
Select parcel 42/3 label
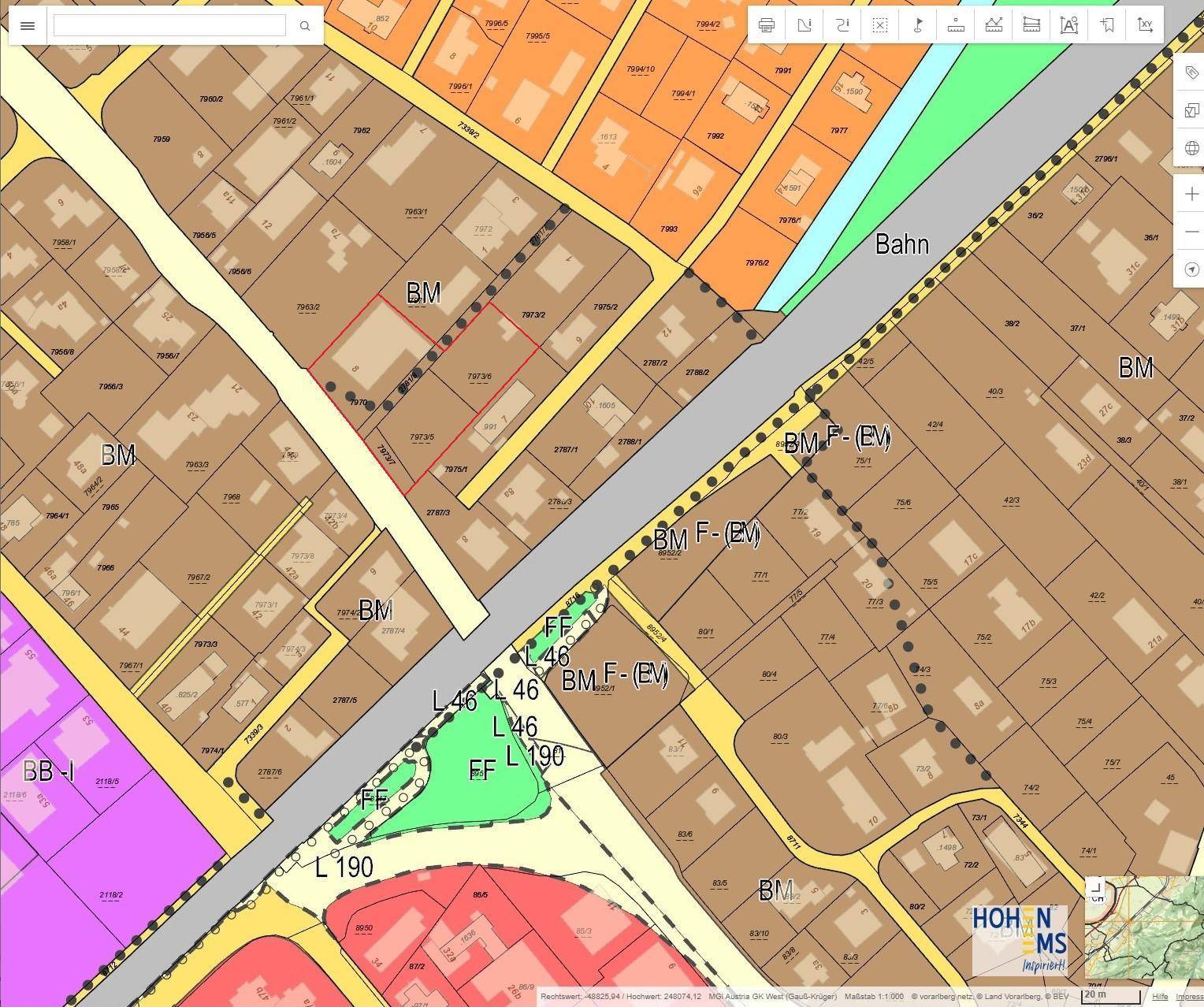1012,500
